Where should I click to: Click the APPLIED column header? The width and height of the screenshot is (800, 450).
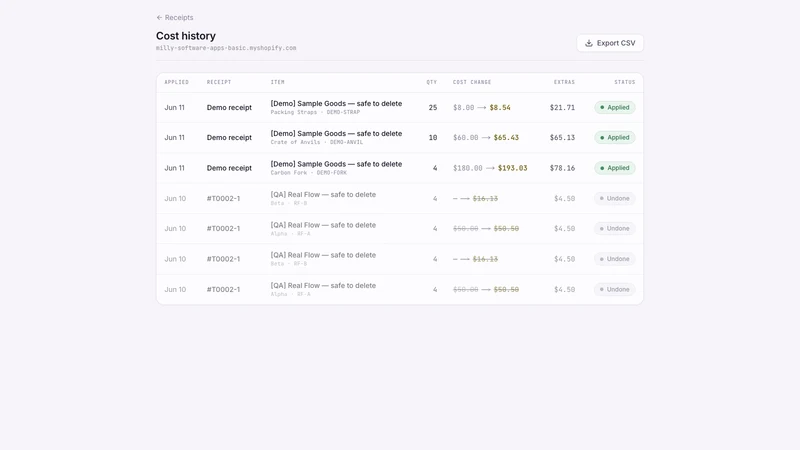177,82
